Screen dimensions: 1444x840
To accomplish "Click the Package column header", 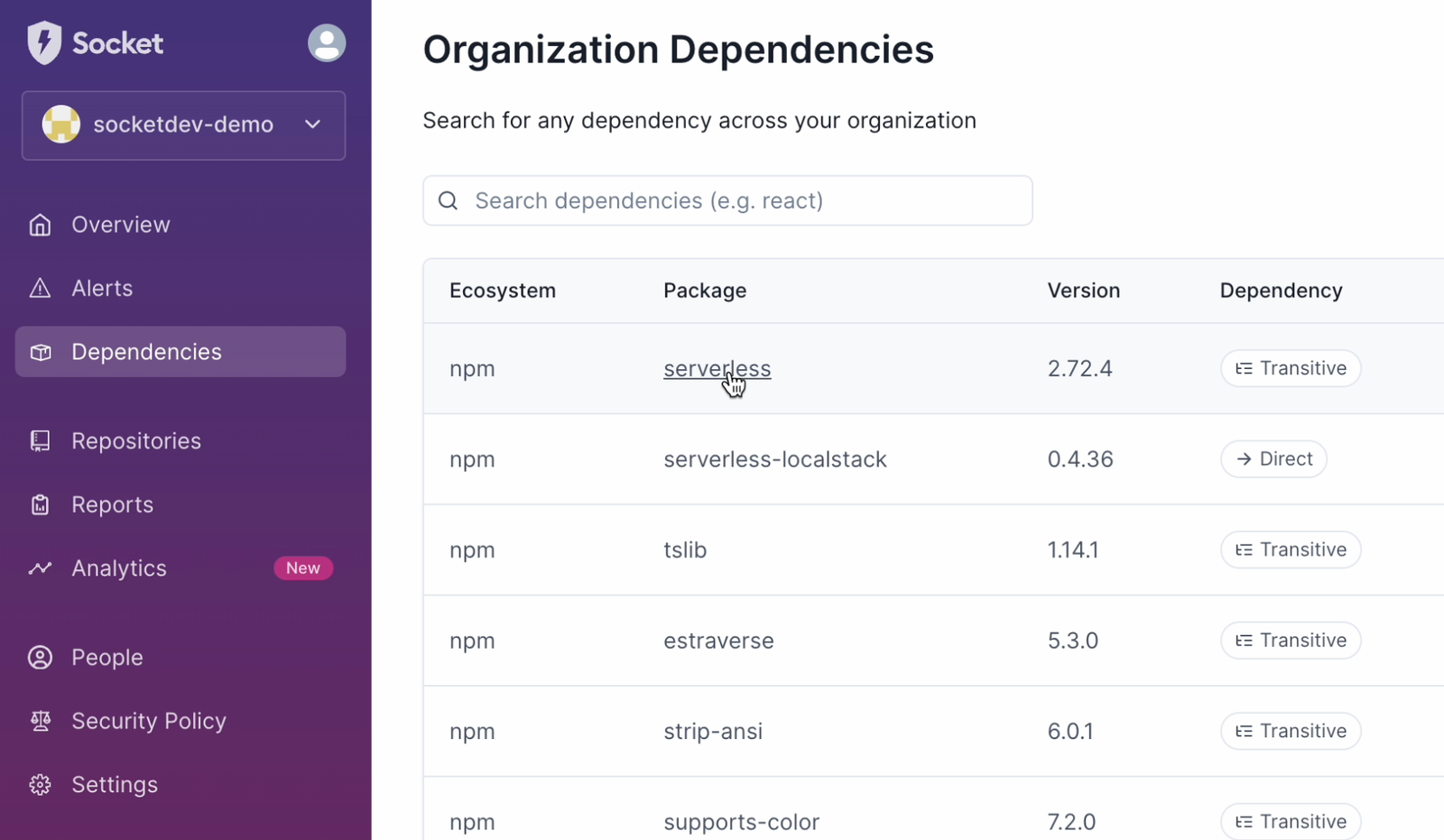I will pos(705,291).
